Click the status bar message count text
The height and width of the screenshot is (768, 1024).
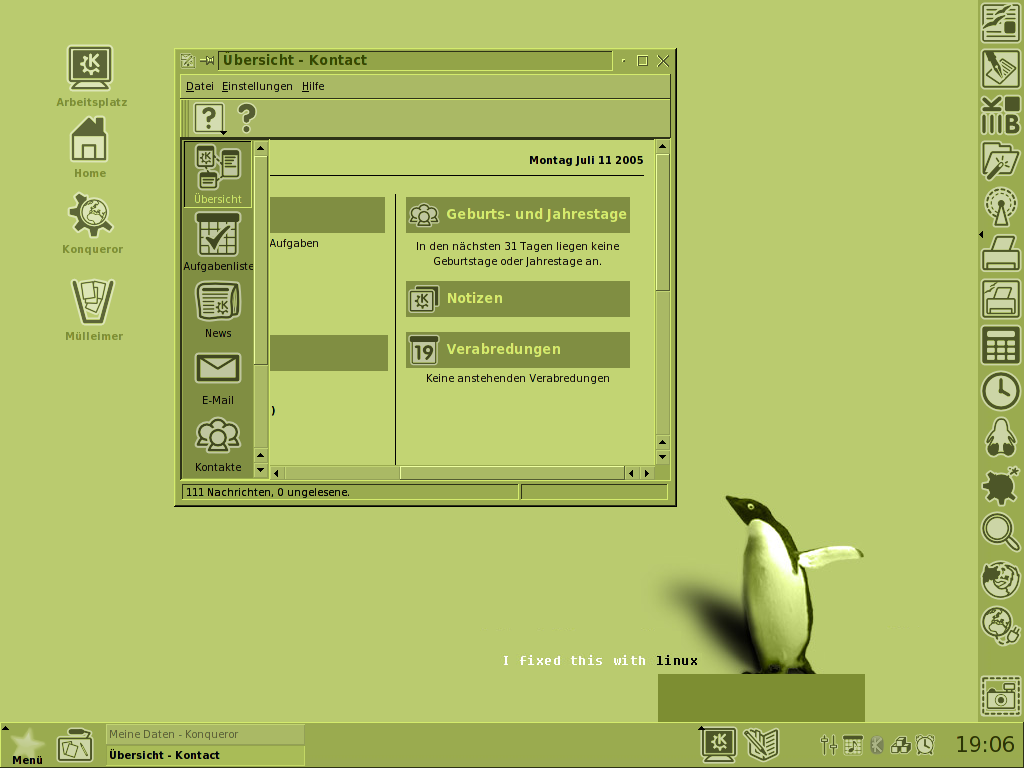268,492
